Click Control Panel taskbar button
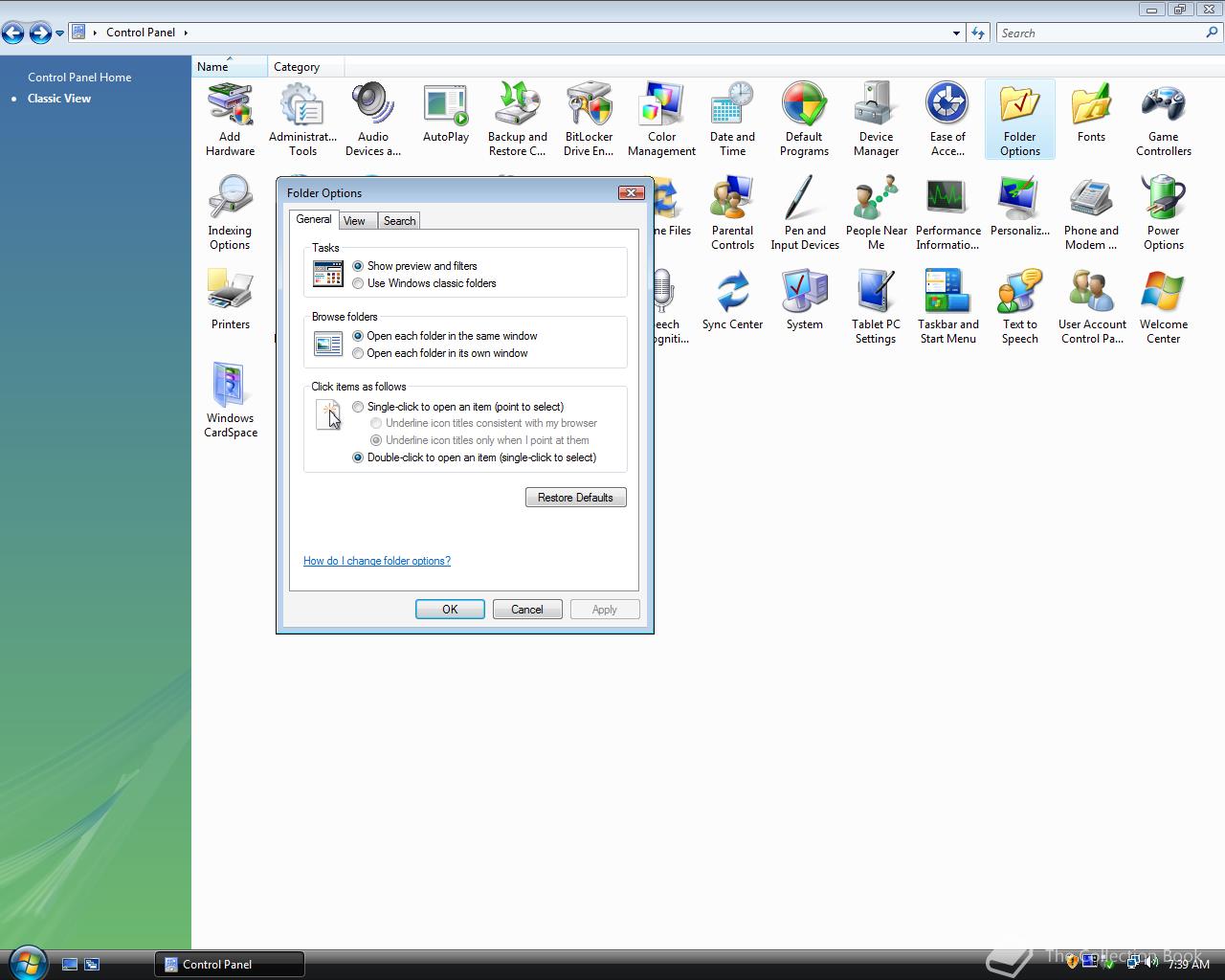Screen dimensions: 1225x980 tap(230, 964)
